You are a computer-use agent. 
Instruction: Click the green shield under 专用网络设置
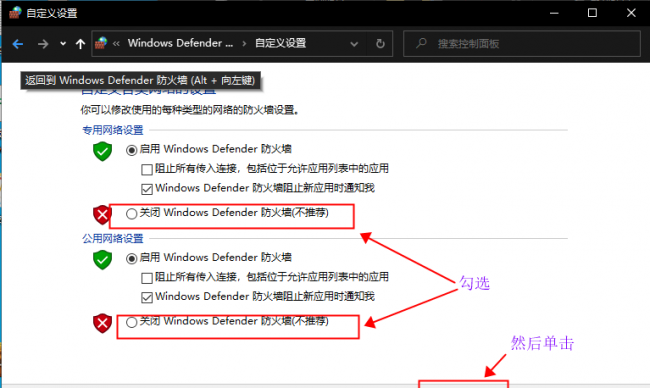point(102,151)
